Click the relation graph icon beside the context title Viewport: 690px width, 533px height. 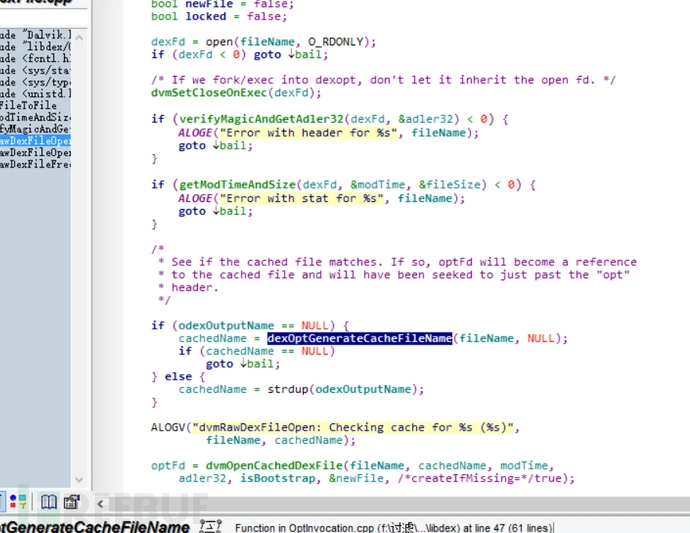pos(210,526)
